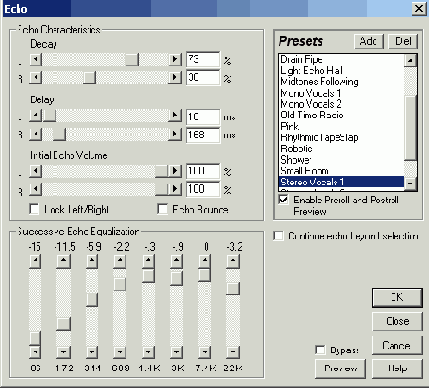This screenshot has height=388, width=429.
Task: Click the Help button
Action: point(397,368)
